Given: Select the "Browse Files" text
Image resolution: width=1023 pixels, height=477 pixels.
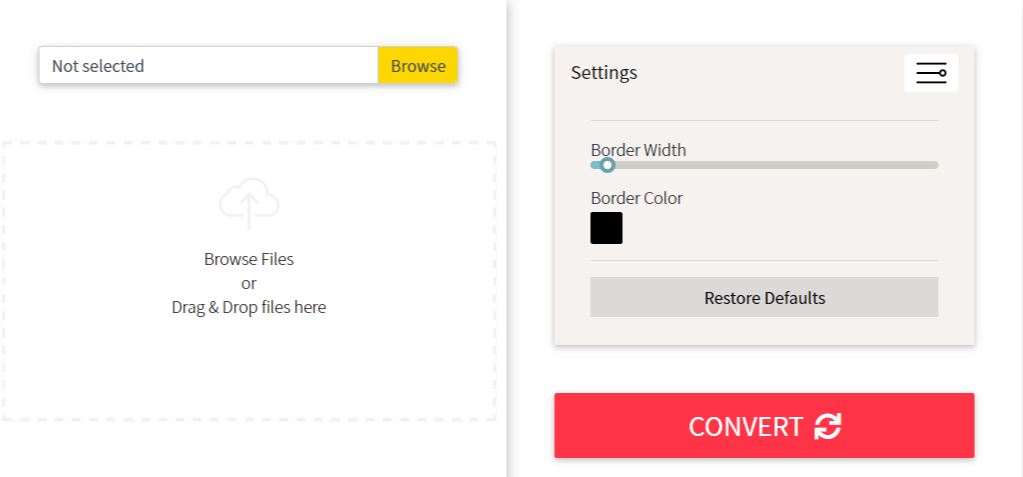Looking at the screenshot, I should (249, 259).
